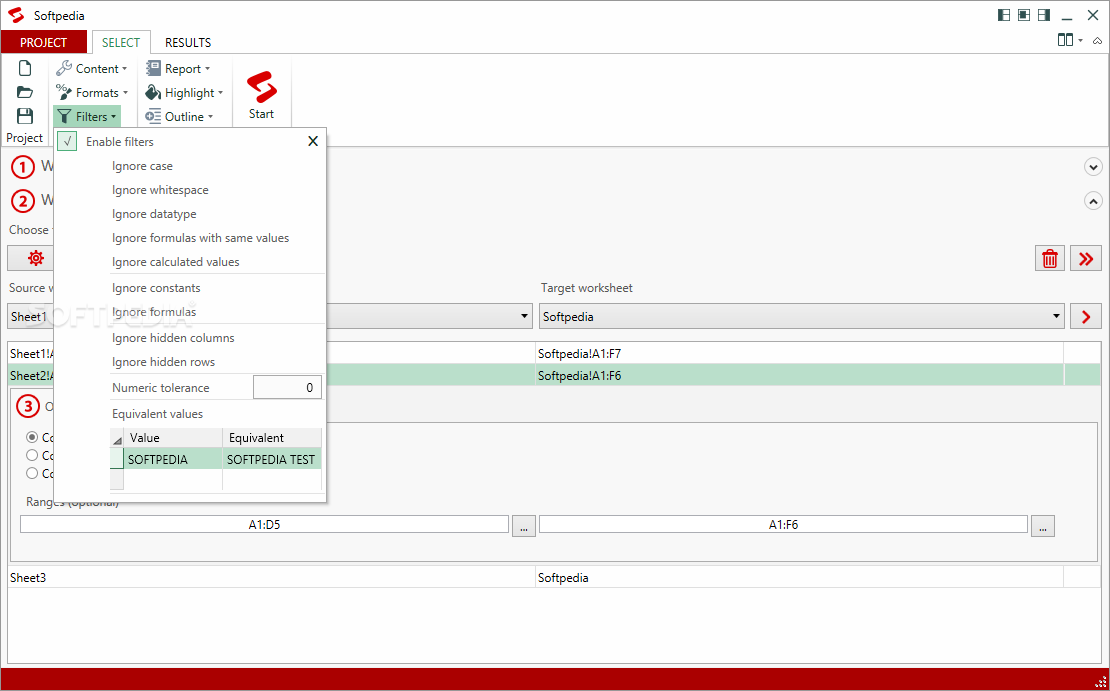The height and width of the screenshot is (691, 1110).
Task: Switch to the RESULTS tab
Action: click(x=188, y=42)
